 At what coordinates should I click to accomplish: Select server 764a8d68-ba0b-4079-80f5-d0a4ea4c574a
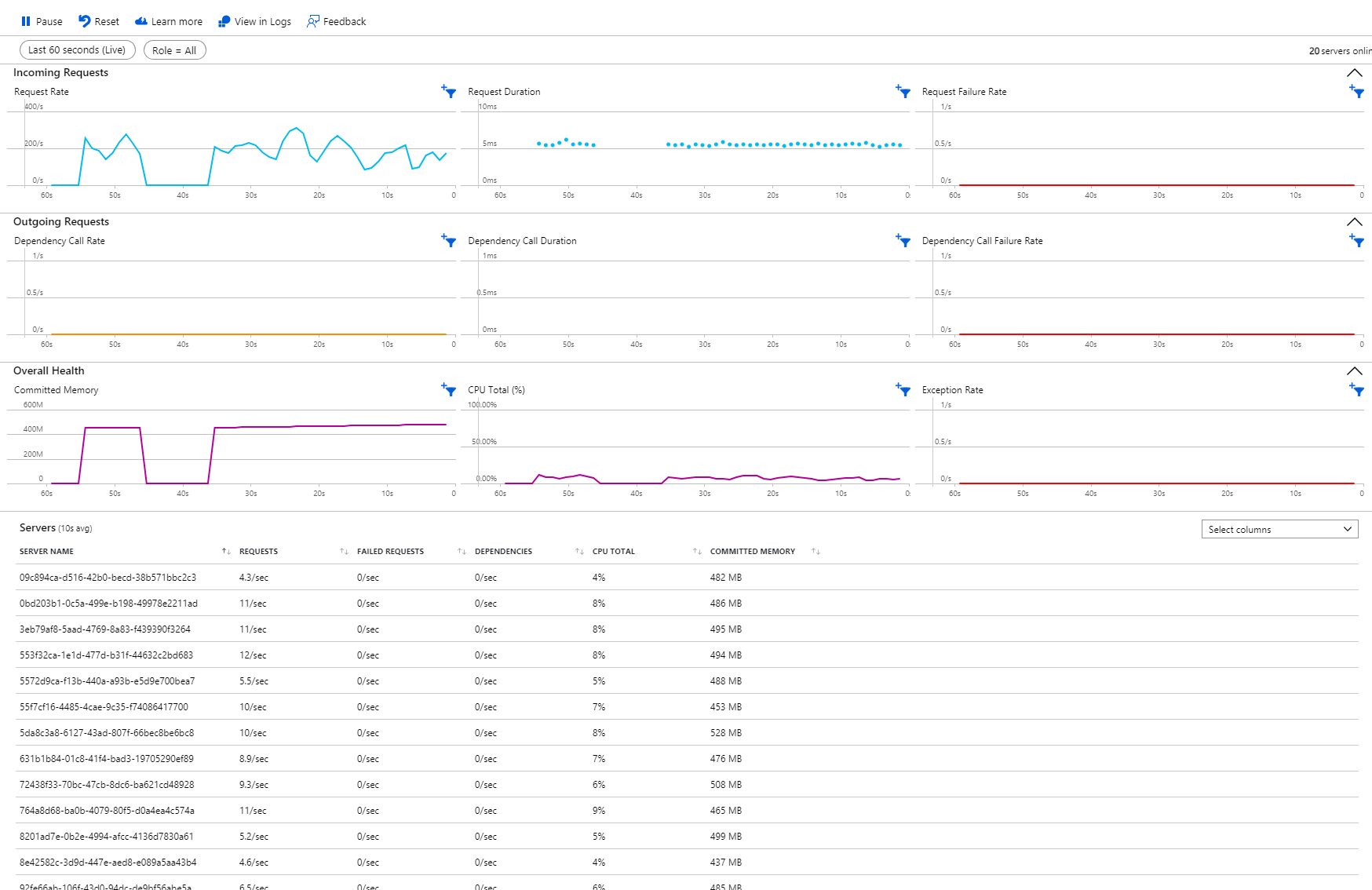(x=688, y=811)
